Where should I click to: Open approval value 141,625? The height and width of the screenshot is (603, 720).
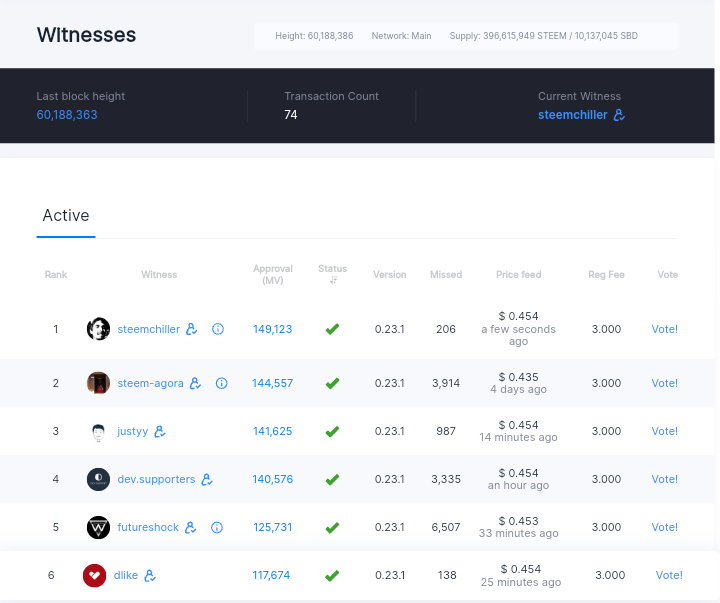(272, 431)
